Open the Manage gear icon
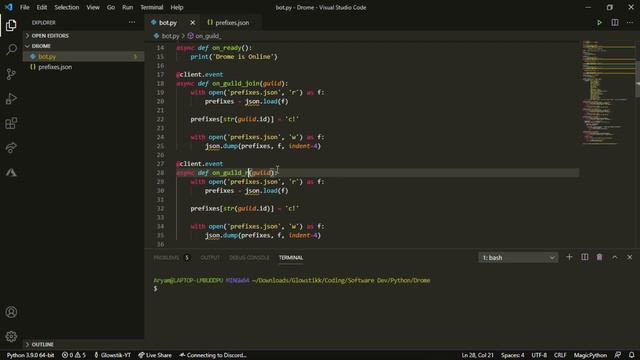 11,336
